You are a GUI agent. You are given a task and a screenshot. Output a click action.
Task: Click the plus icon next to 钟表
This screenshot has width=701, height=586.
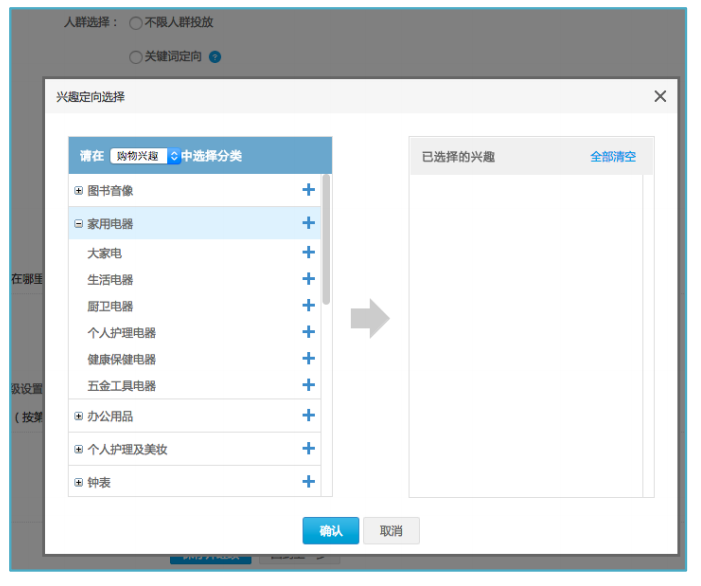308,482
